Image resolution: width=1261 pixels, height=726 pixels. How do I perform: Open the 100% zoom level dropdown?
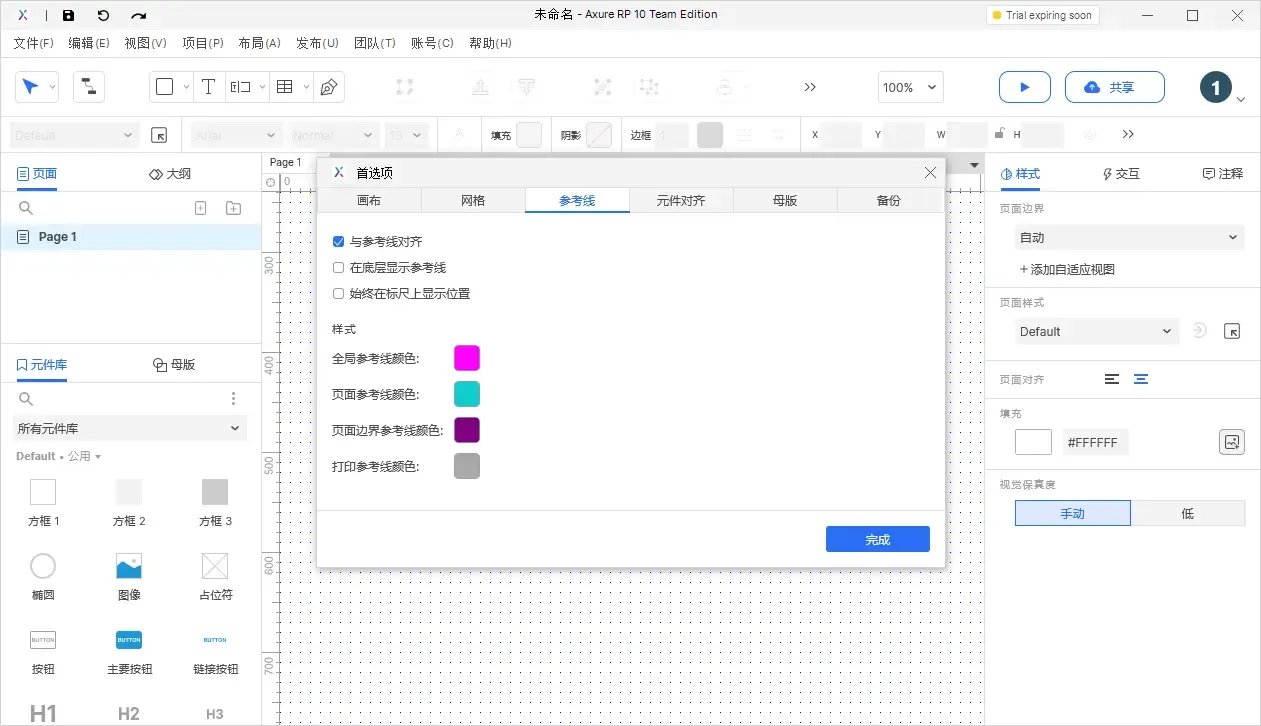click(x=908, y=87)
